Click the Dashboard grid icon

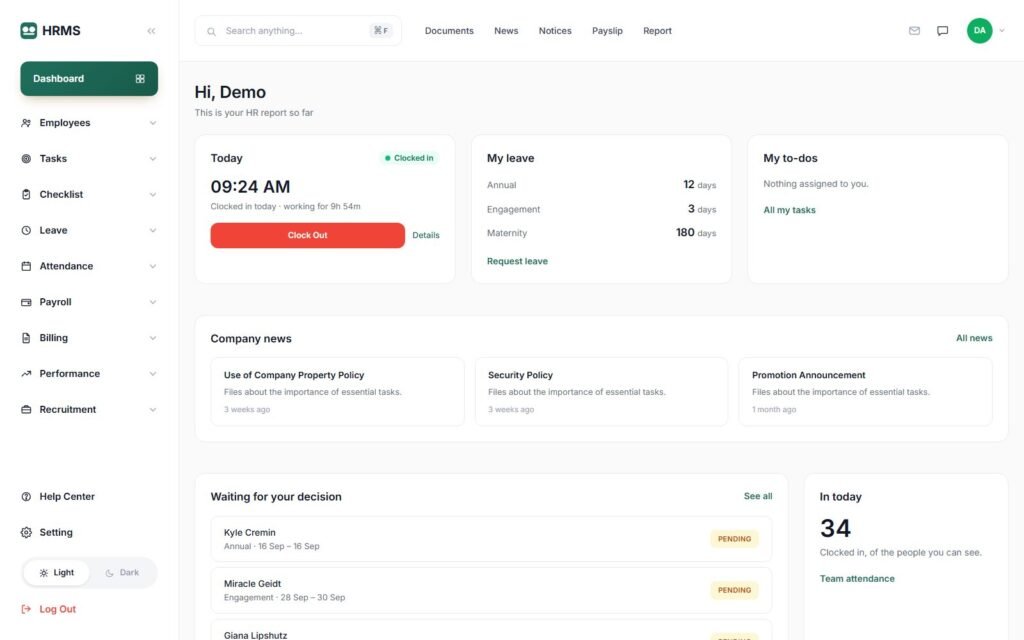click(x=140, y=79)
